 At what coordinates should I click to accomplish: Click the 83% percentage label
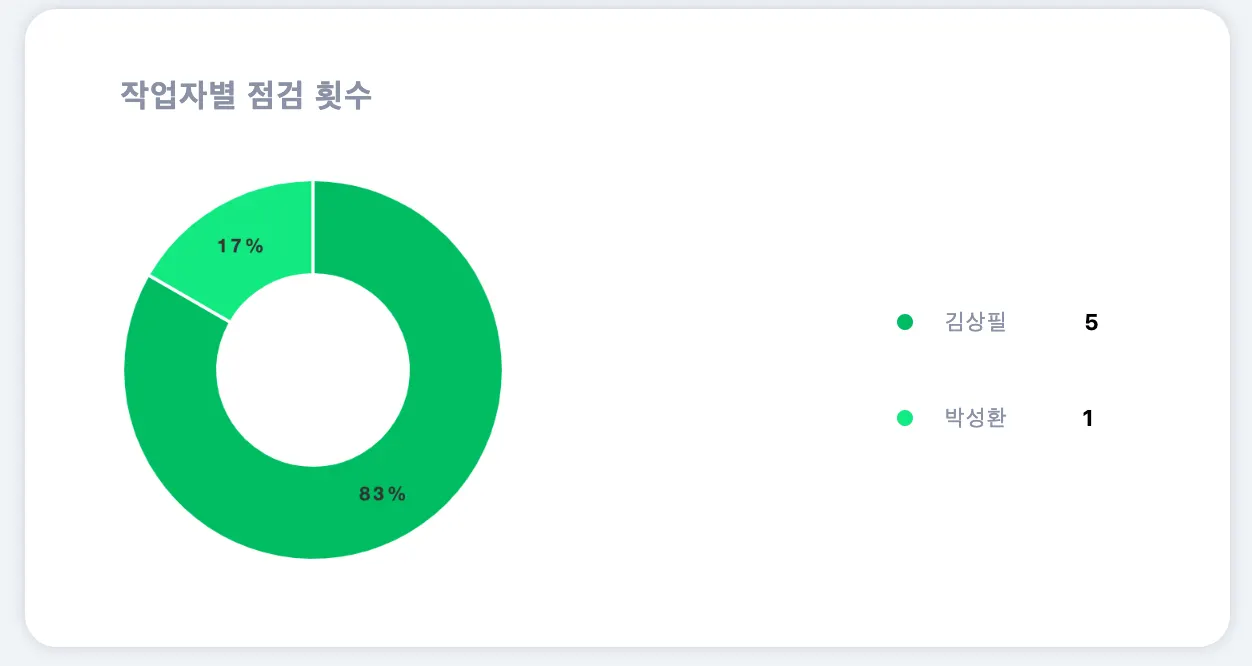(x=382, y=493)
